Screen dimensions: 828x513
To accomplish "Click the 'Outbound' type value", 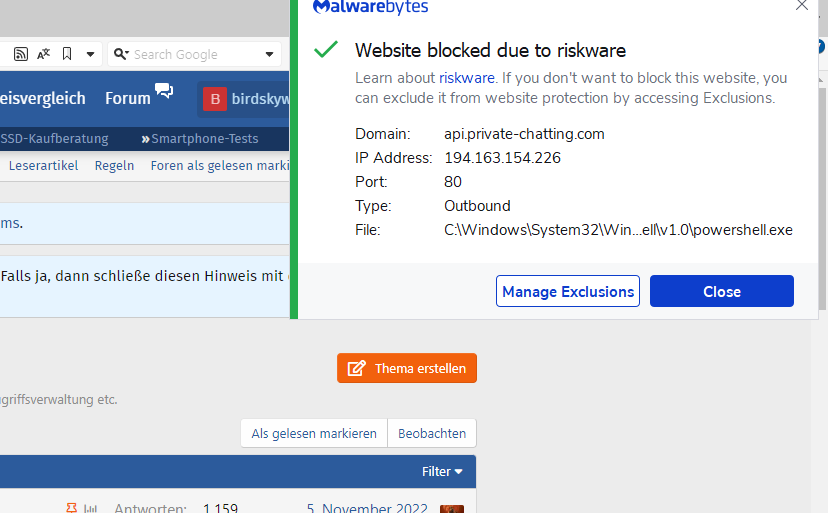I will pyautogui.click(x=477, y=206).
